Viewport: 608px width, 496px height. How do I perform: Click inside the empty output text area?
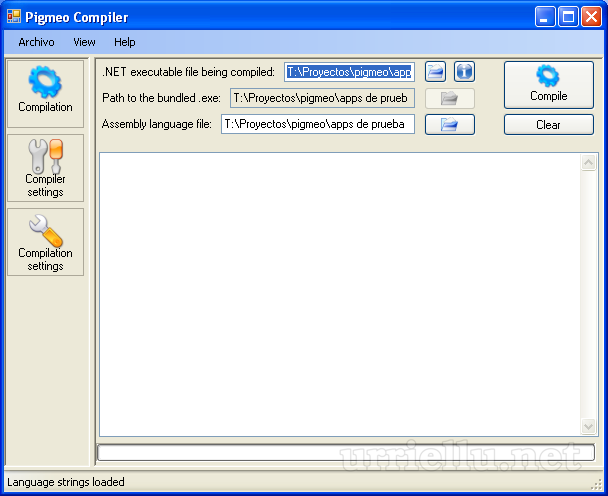coord(340,295)
